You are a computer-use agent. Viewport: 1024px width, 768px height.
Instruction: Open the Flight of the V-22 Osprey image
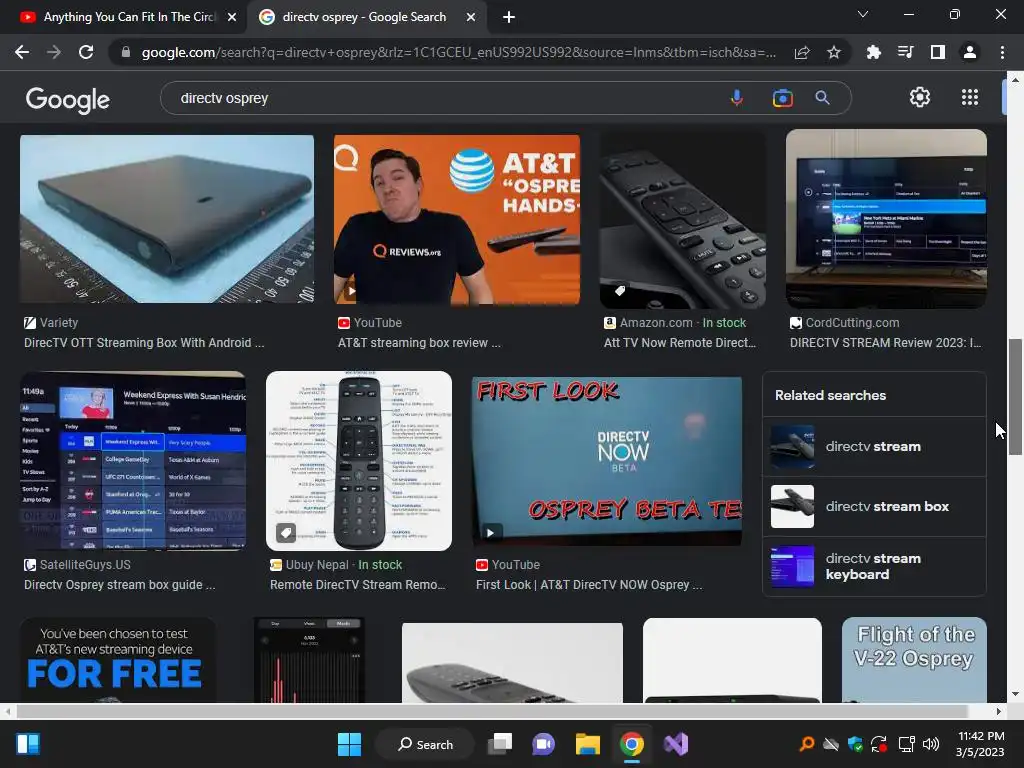pyautogui.click(x=914, y=660)
